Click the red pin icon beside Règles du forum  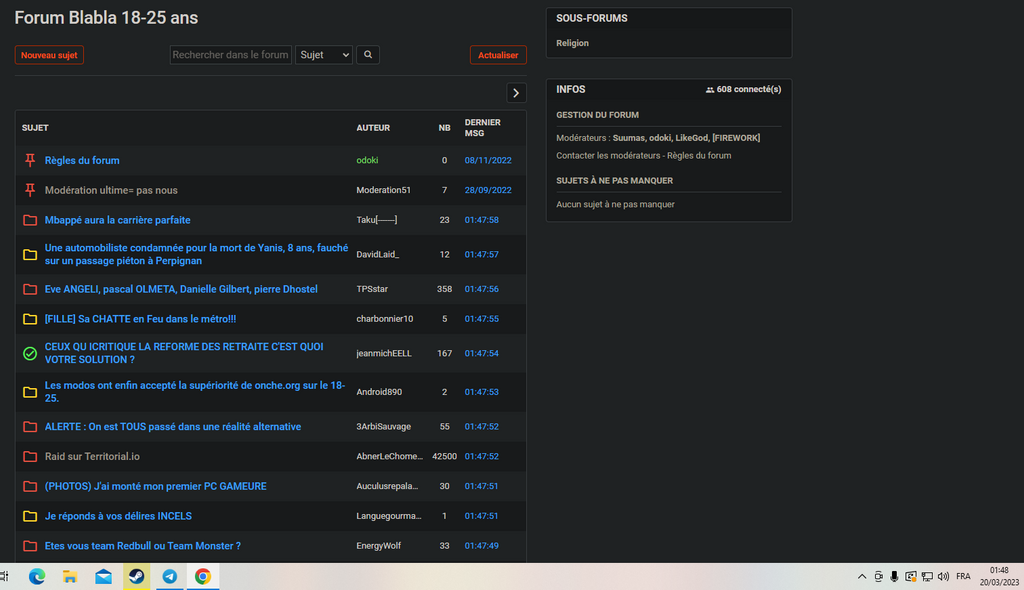pos(30,160)
